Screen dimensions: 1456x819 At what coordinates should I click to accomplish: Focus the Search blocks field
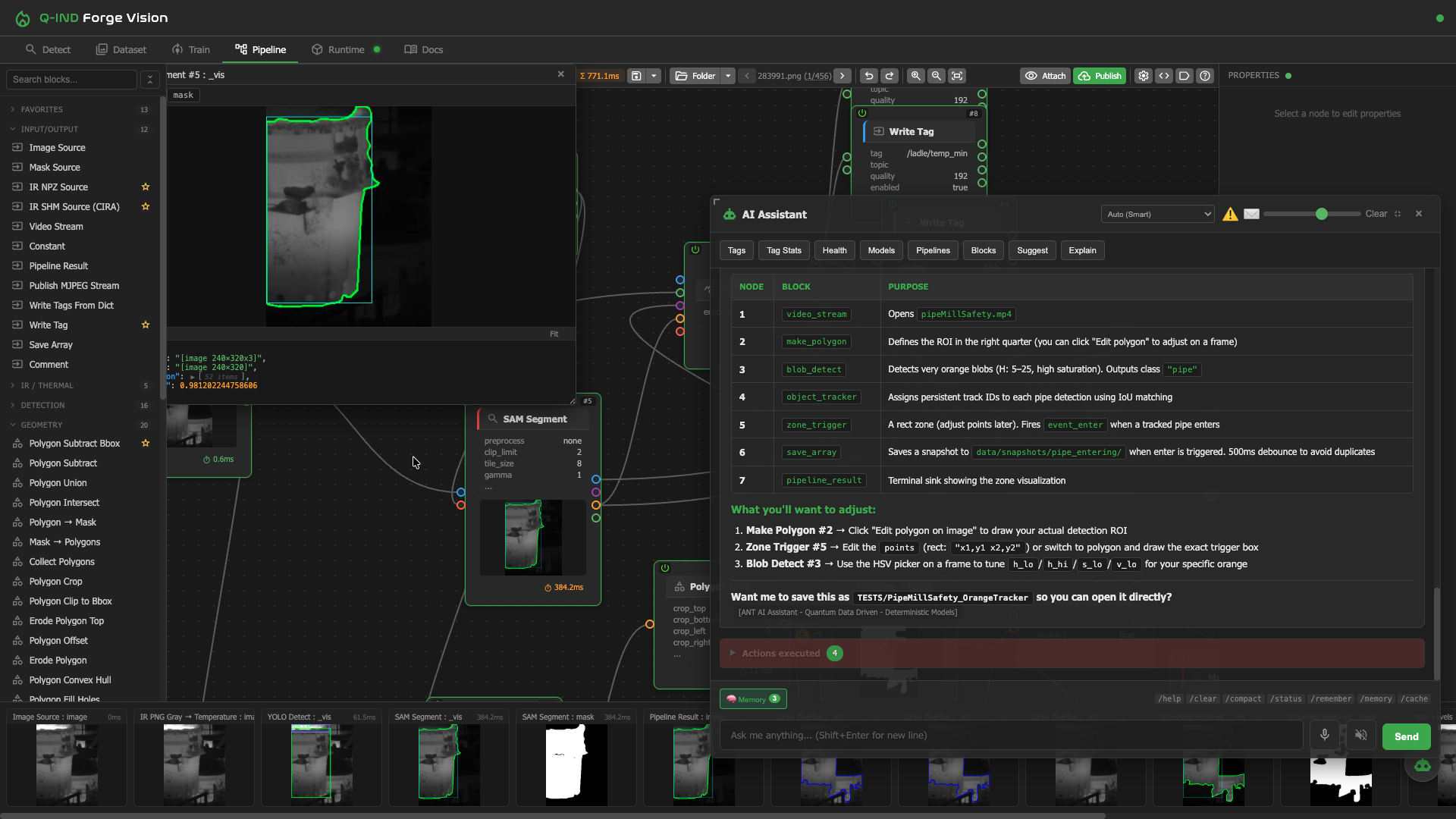coord(71,80)
